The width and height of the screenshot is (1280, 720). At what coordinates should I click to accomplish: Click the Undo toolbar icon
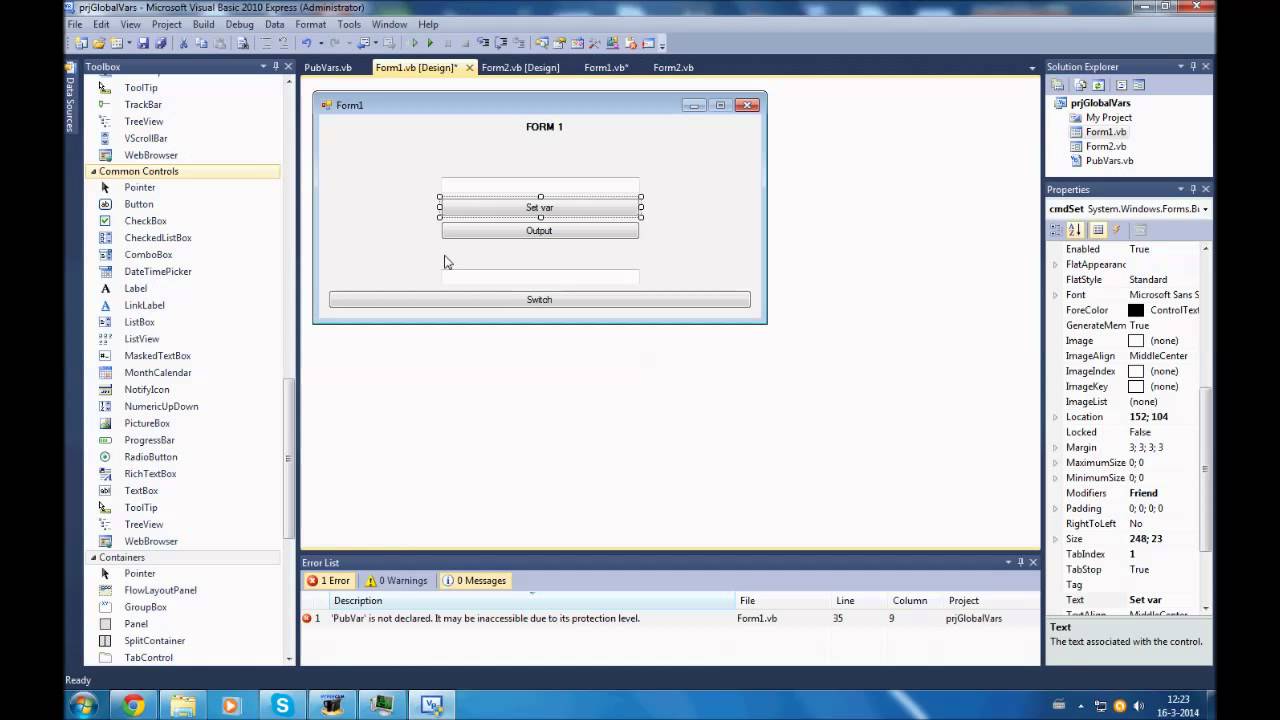306,43
